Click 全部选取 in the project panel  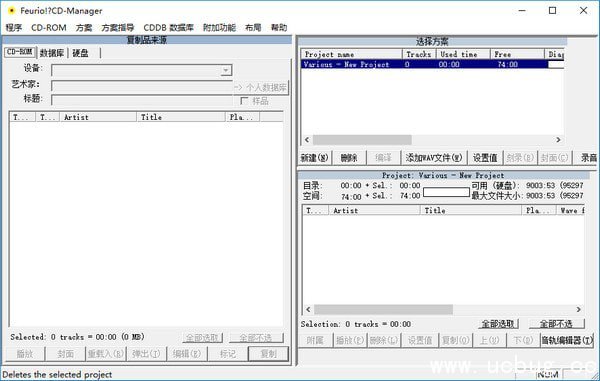pyautogui.click(x=498, y=324)
